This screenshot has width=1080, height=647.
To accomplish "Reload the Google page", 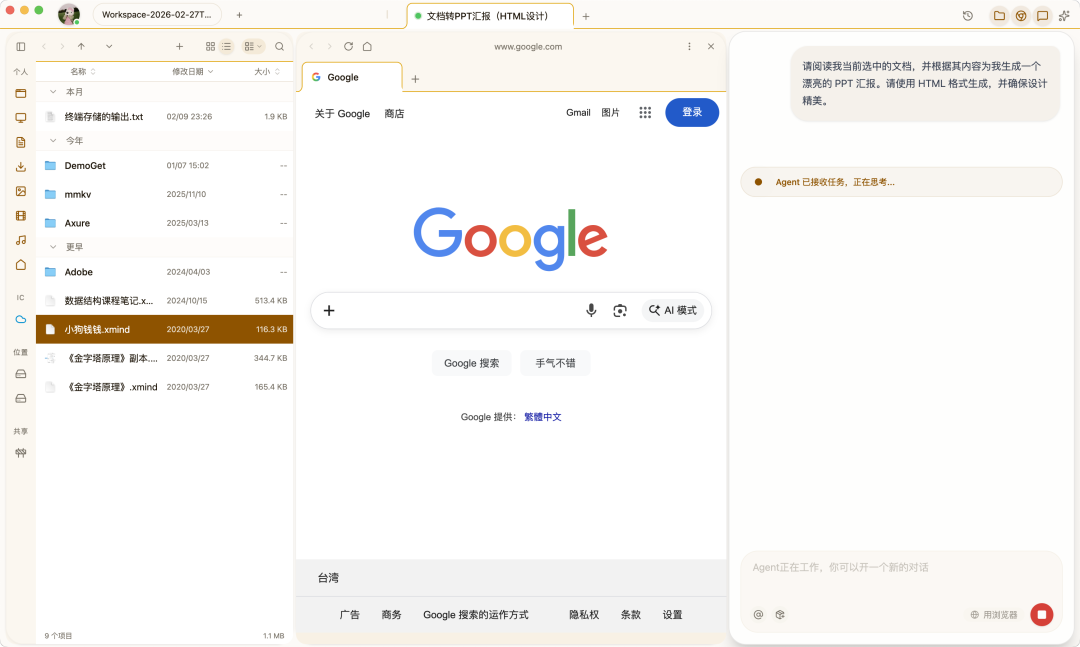I will coord(349,46).
